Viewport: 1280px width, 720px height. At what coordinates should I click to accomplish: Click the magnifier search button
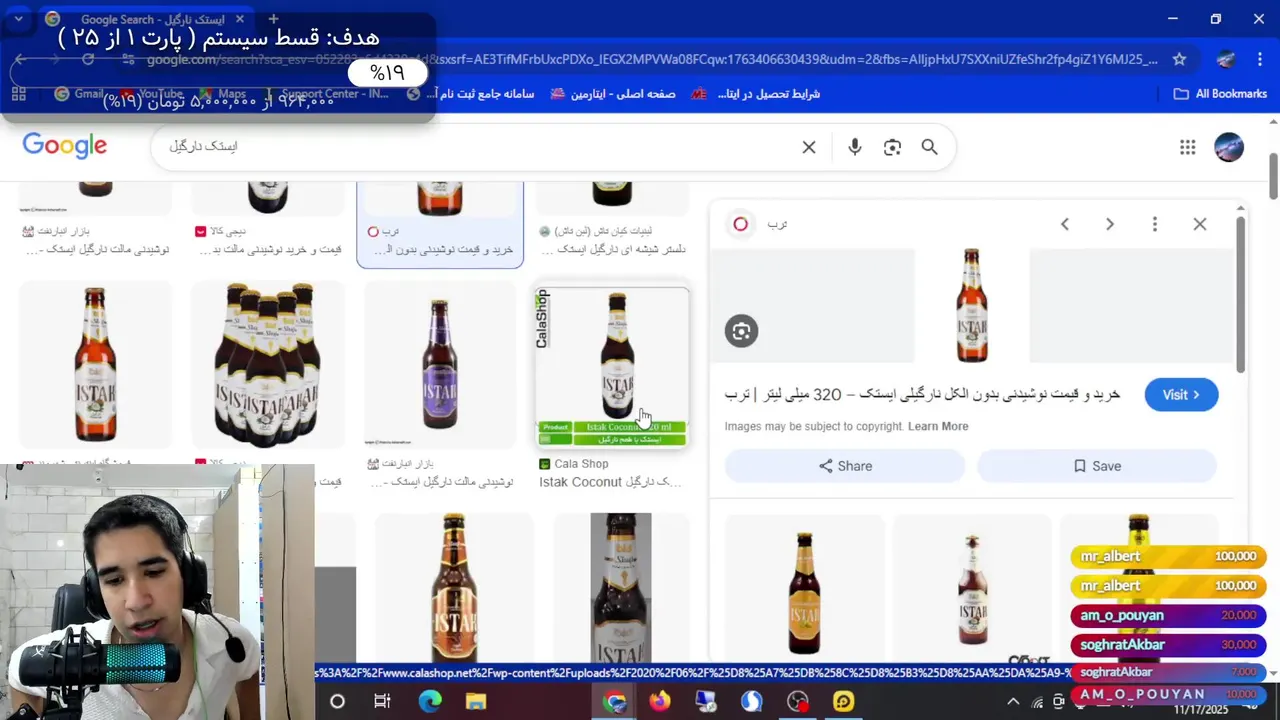[x=929, y=147]
